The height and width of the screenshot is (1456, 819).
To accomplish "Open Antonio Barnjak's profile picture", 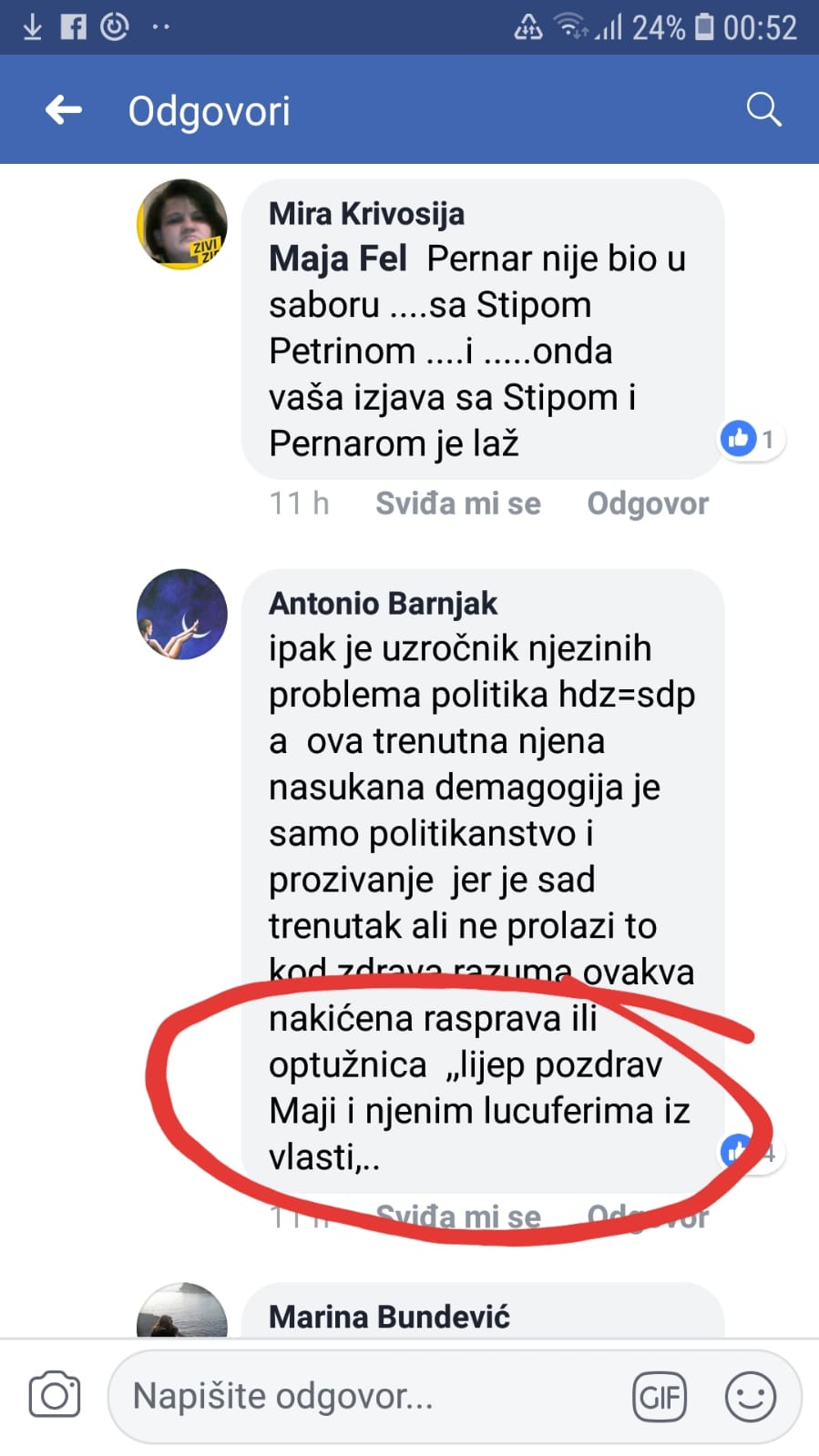I will coord(182,615).
